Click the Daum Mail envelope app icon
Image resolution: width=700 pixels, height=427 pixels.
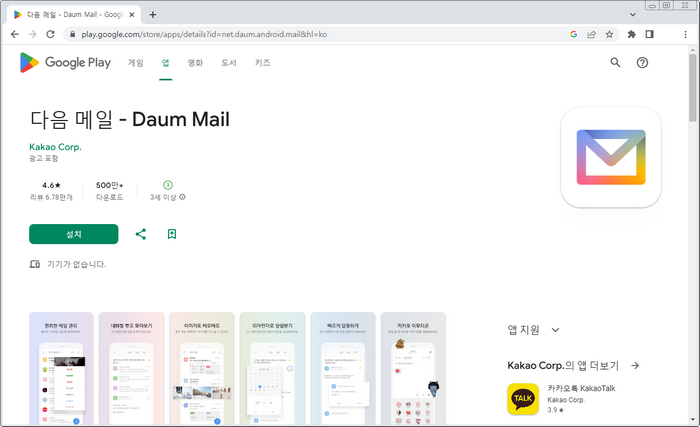[x=611, y=157]
